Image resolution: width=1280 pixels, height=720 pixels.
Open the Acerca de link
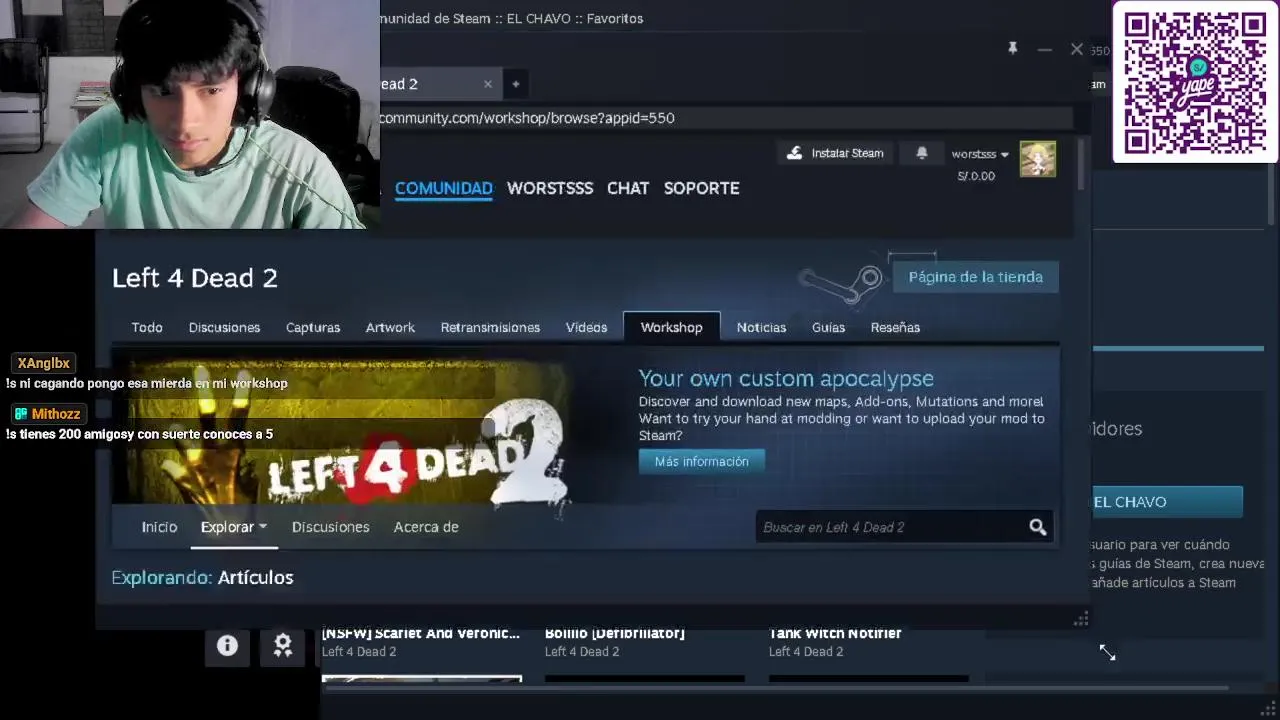point(426,527)
